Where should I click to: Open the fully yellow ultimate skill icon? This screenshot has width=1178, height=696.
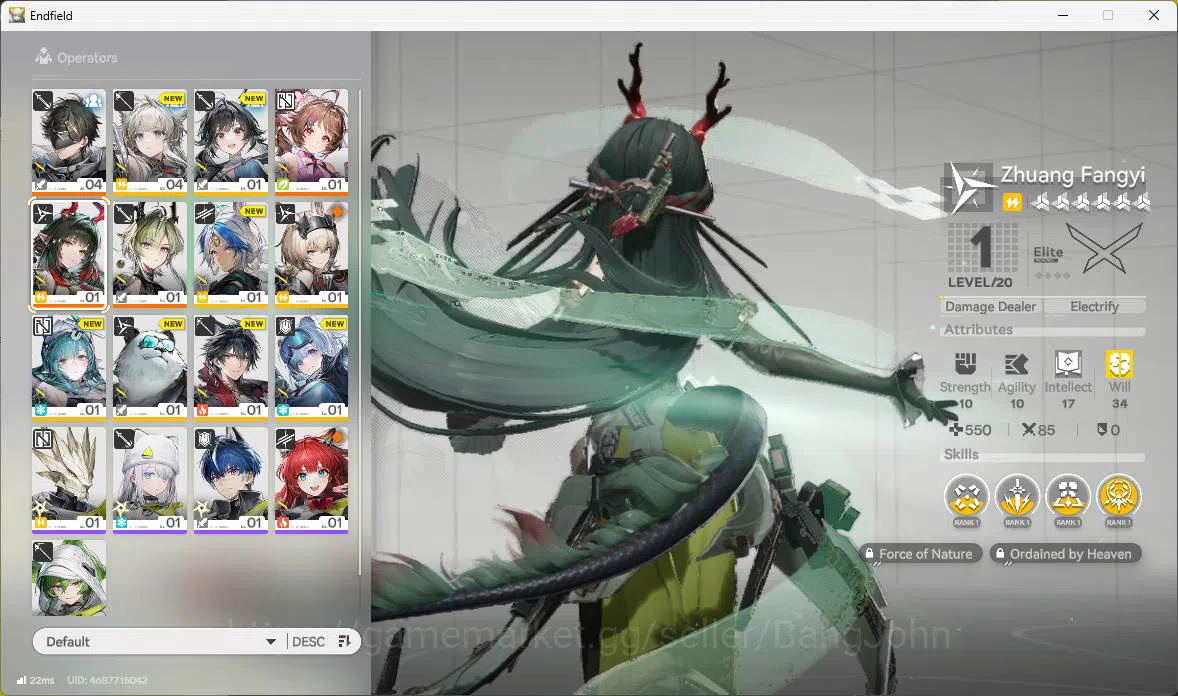1119,496
